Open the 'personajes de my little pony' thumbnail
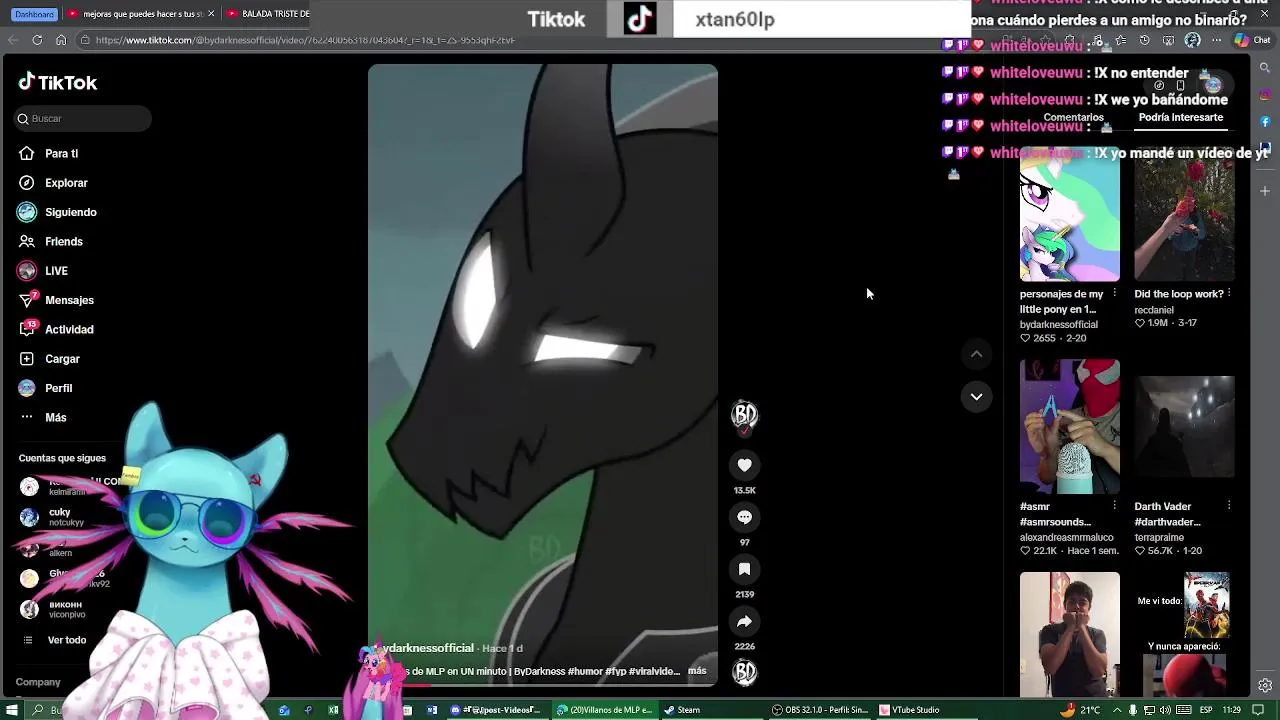This screenshot has width=1280, height=720. (1069, 215)
